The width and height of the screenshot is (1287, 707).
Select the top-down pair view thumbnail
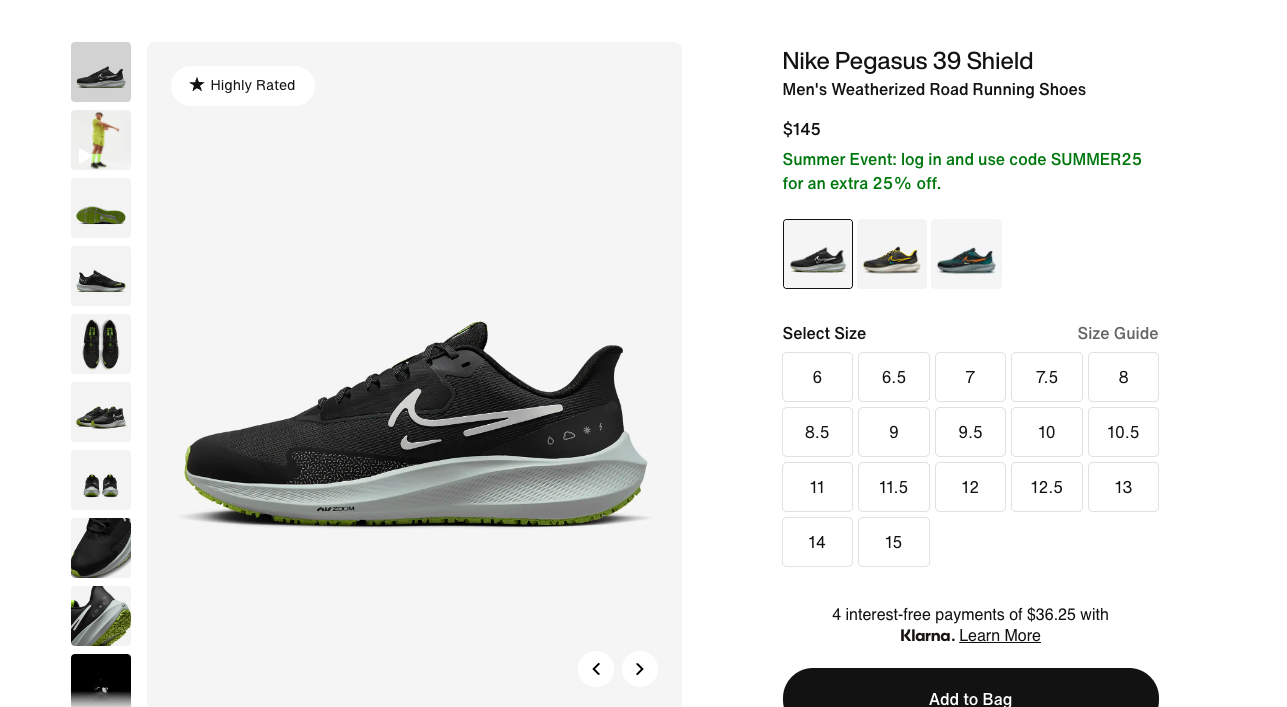click(x=101, y=344)
